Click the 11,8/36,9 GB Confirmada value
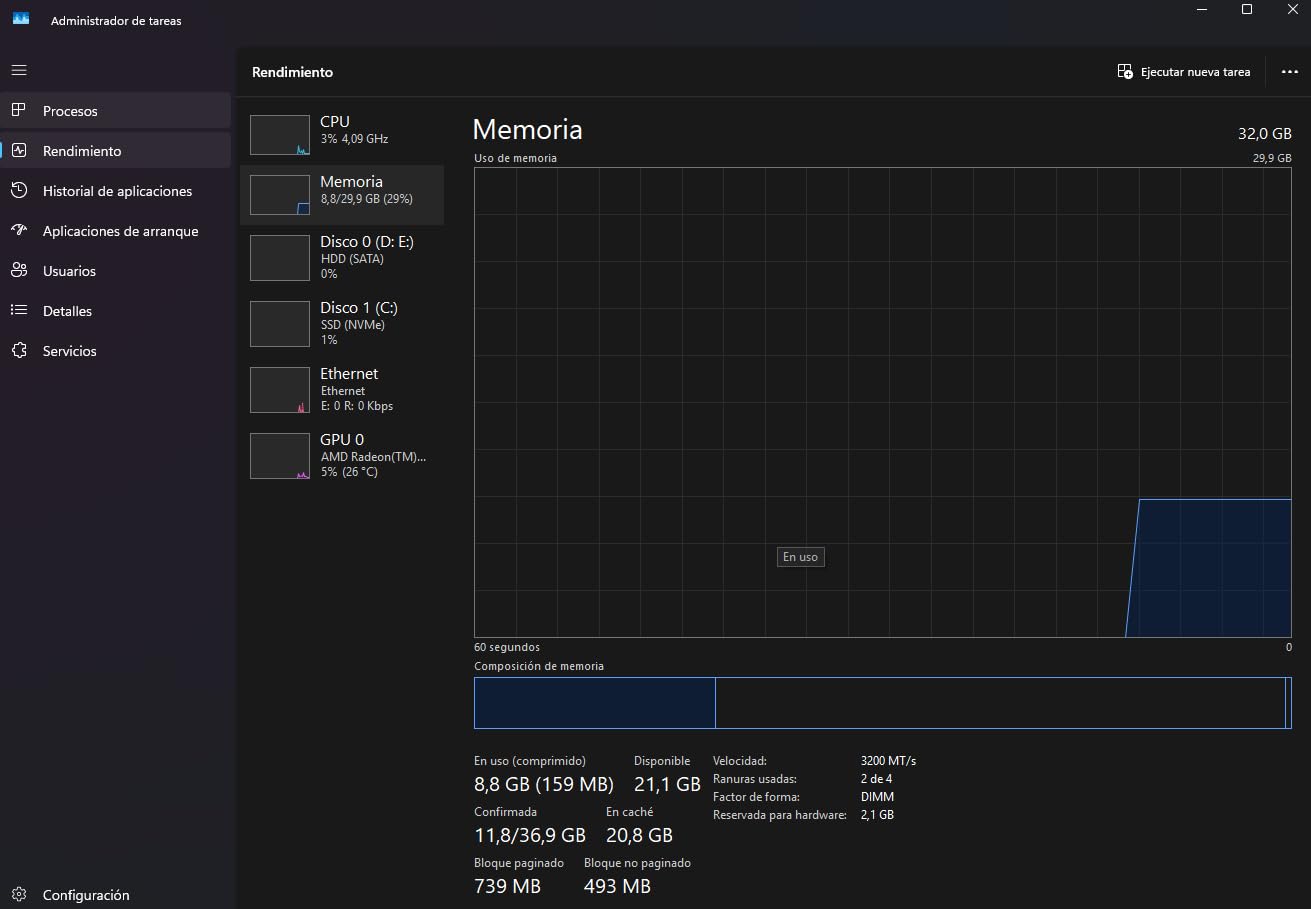1311x909 pixels. pyautogui.click(x=530, y=835)
